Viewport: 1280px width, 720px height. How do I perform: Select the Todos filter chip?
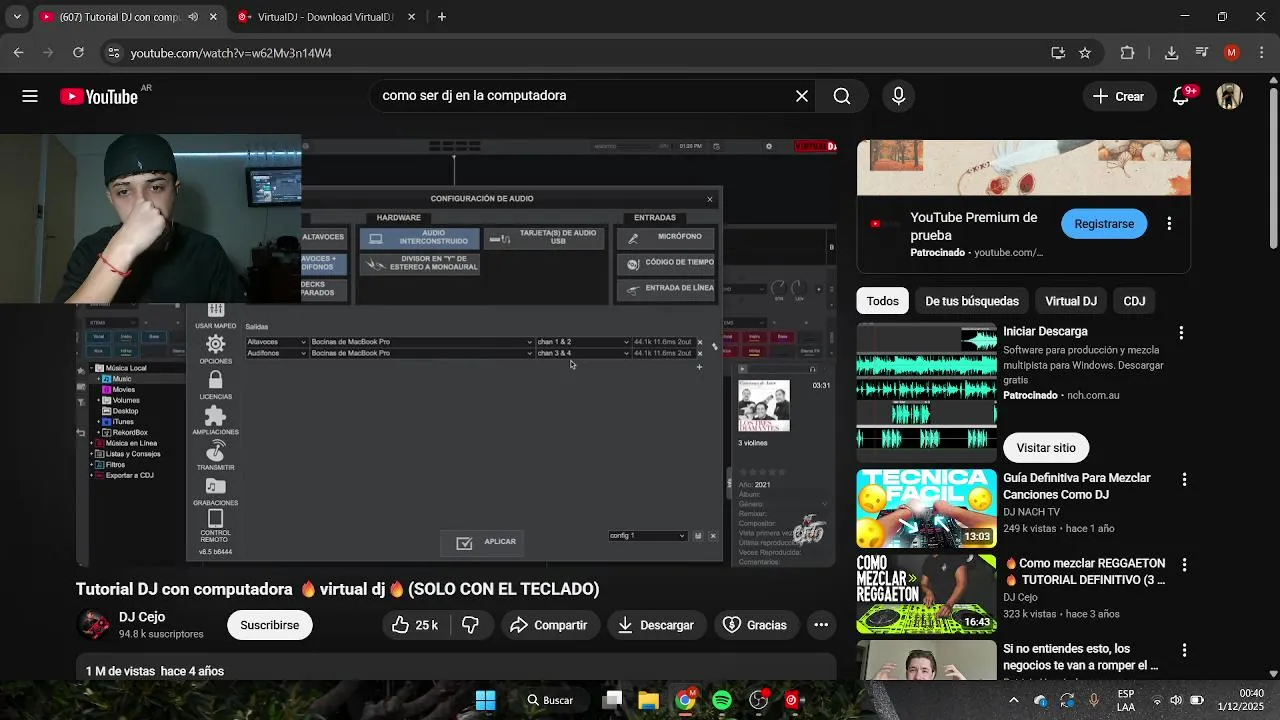pyautogui.click(x=883, y=301)
